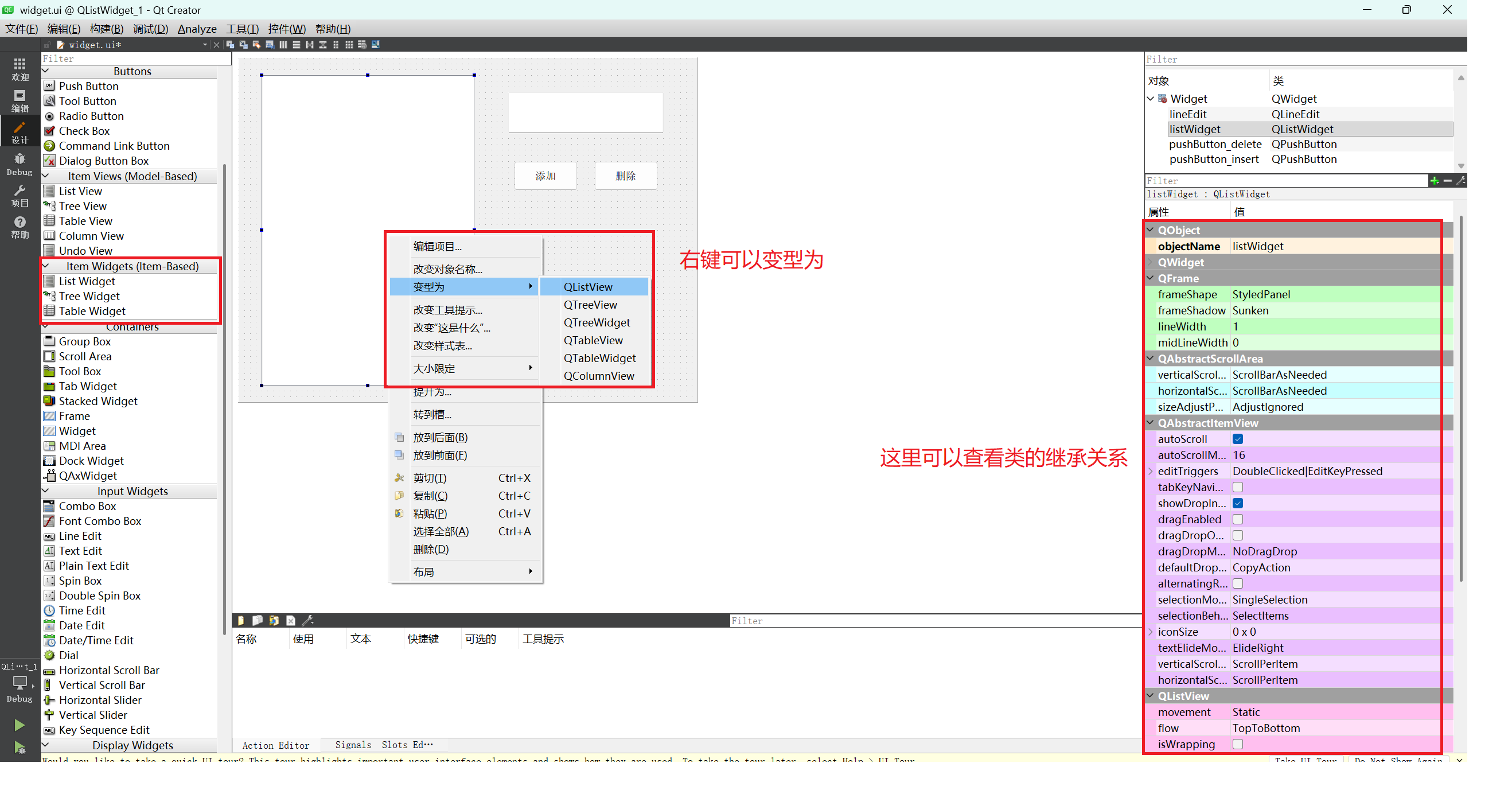The width and height of the screenshot is (1512, 794).
Task: Click the Adjust Size toolbar icon
Action: 376,45
